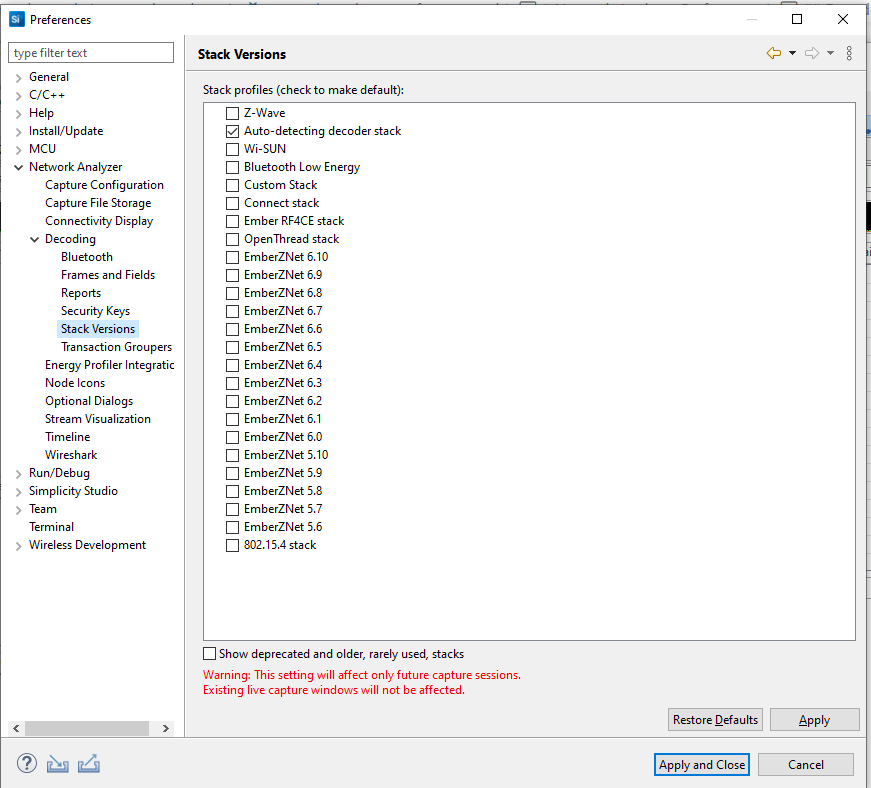Collapse the Decoding tree node
Image resolution: width=871 pixels, height=788 pixels.
pyautogui.click(x=34, y=239)
